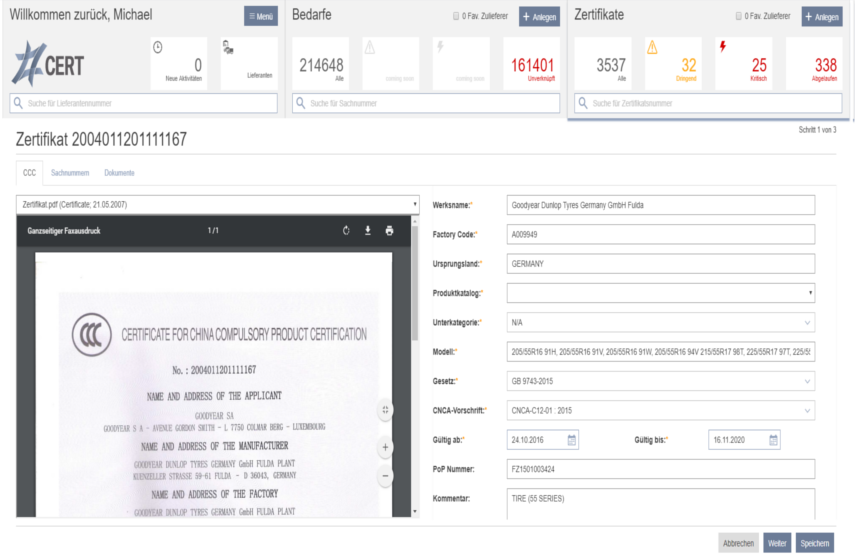Image resolution: width=855 pixels, height=558 pixels.
Task: Click the Abbrechen button
Action: [738, 543]
